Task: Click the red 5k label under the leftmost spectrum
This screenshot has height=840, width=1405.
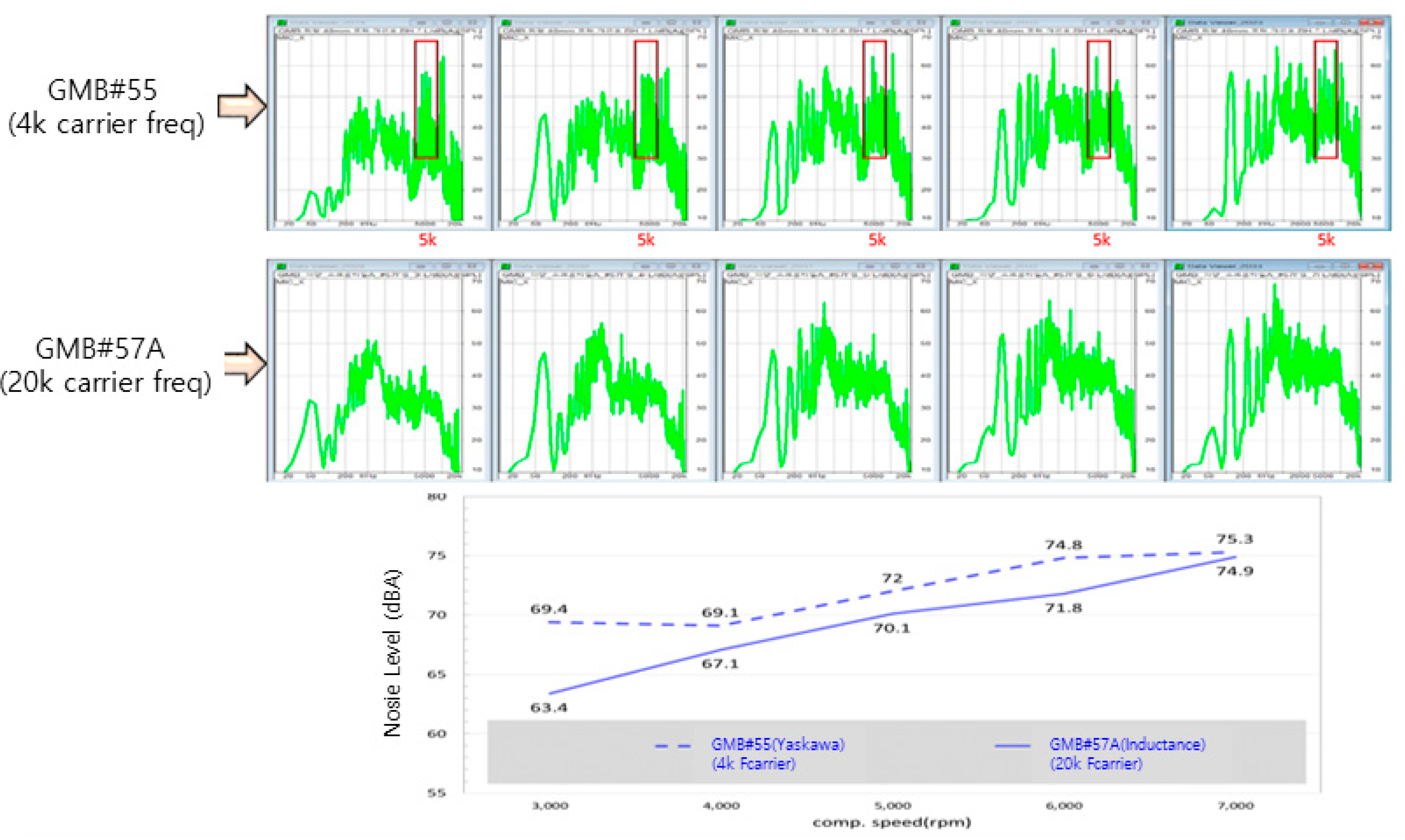Action: click(427, 240)
